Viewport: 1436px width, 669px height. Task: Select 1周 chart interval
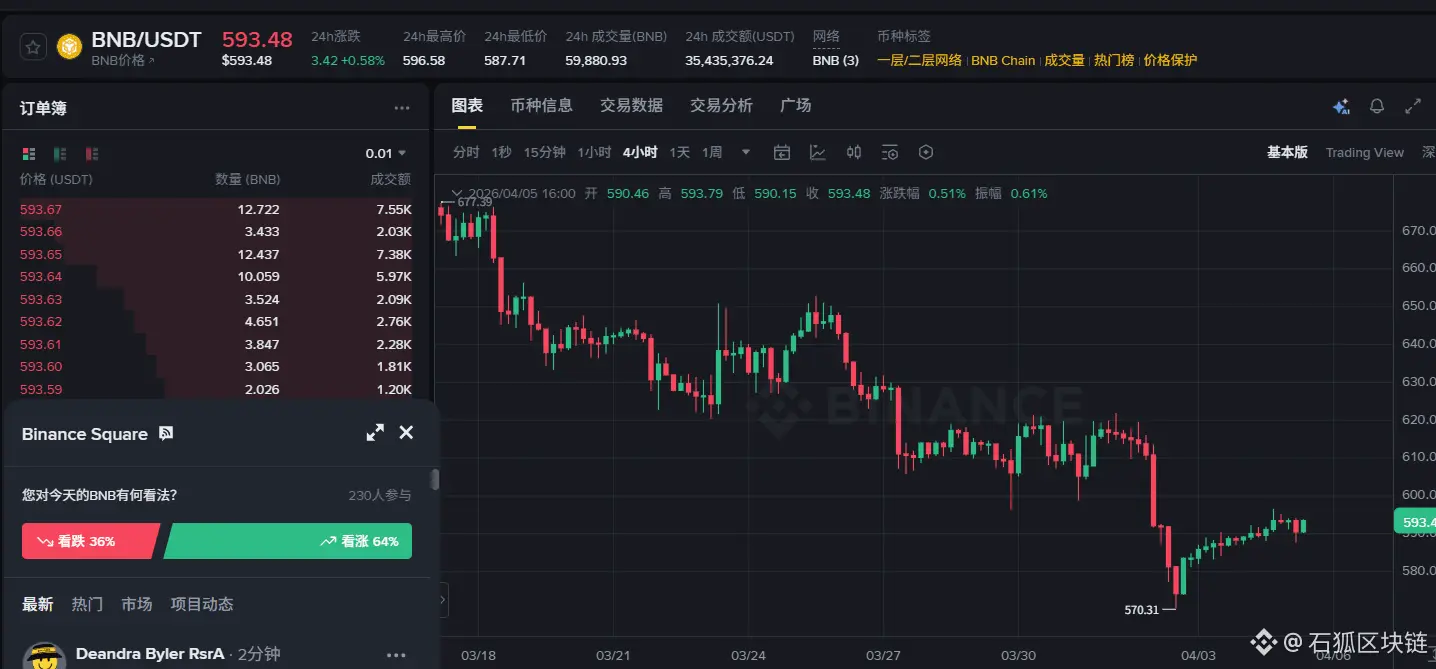coord(712,152)
